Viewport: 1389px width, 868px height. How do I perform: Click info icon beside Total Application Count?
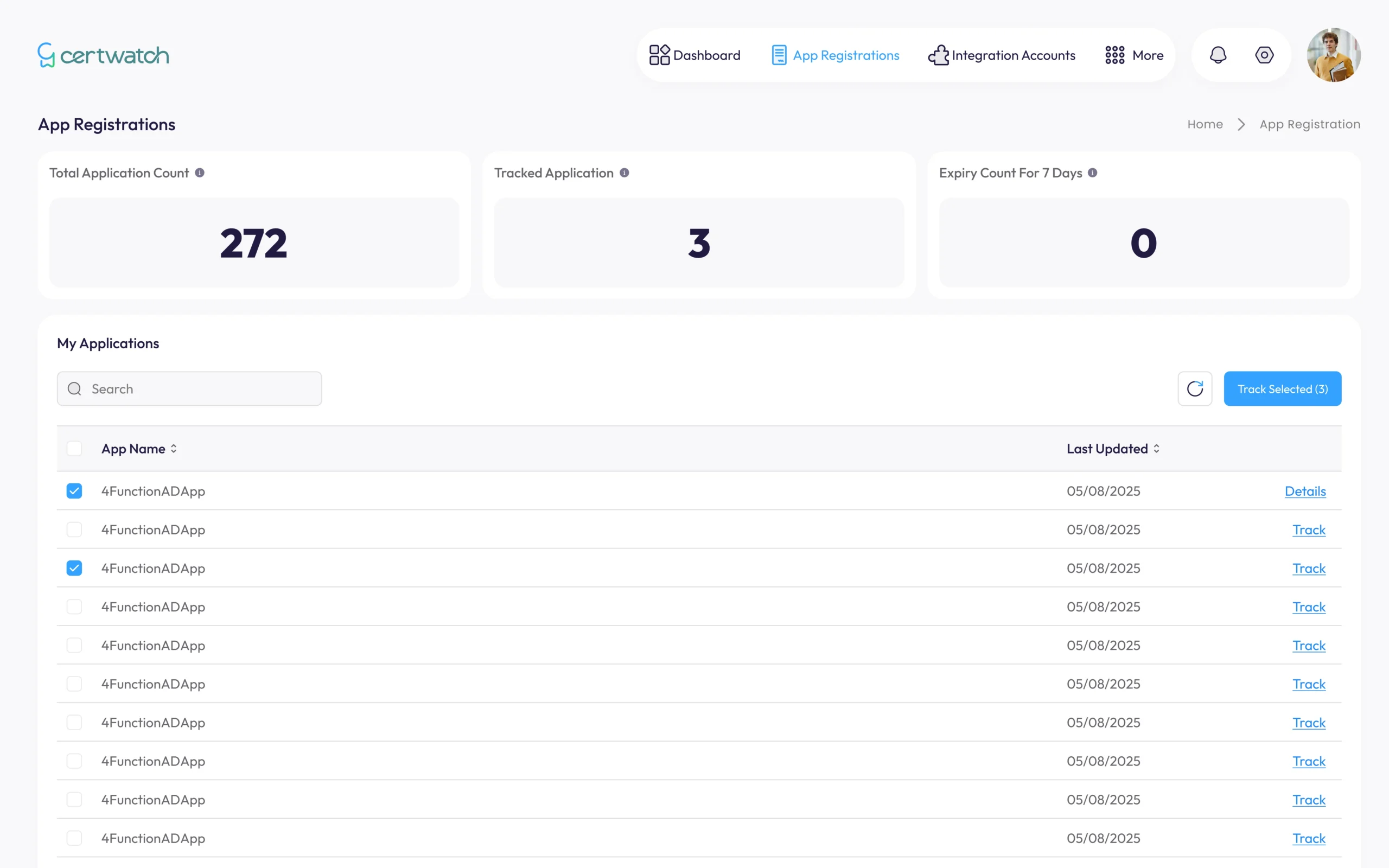tap(200, 173)
